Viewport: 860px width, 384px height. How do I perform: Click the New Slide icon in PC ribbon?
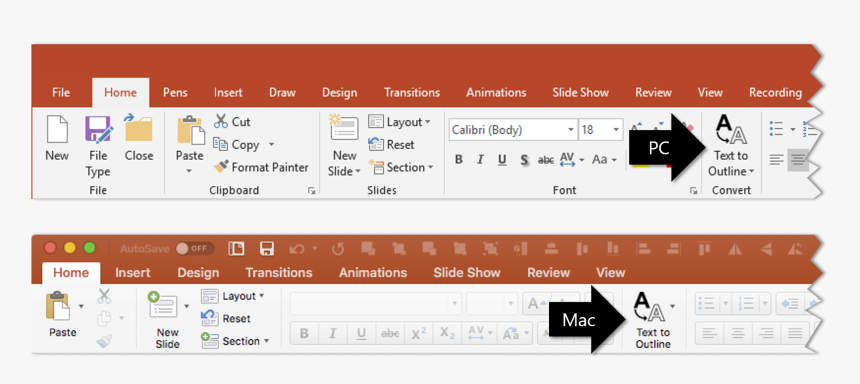[x=344, y=128]
